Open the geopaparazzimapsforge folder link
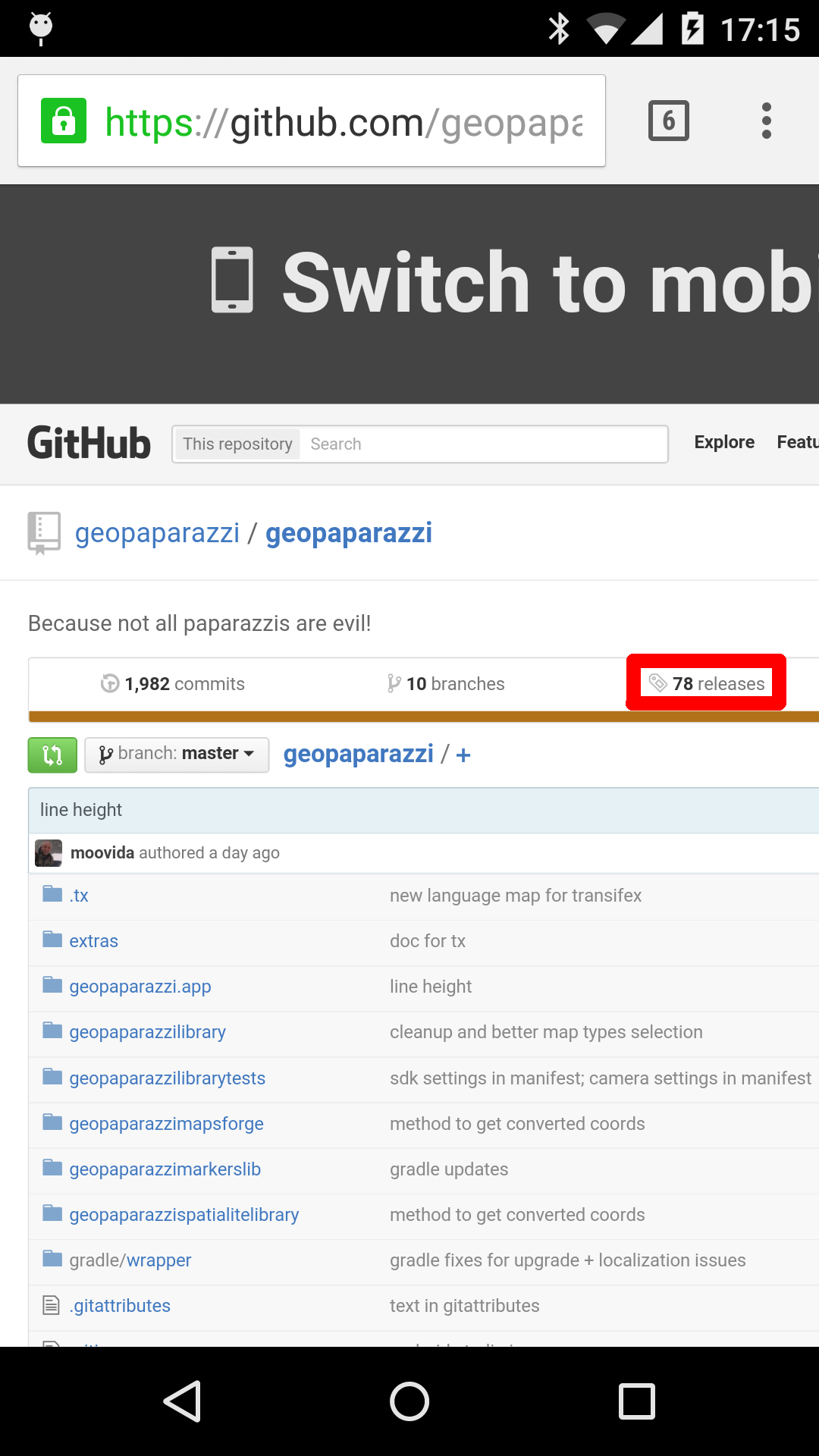Screen dimensions: 819x1456 click(x=167, y=1124)
